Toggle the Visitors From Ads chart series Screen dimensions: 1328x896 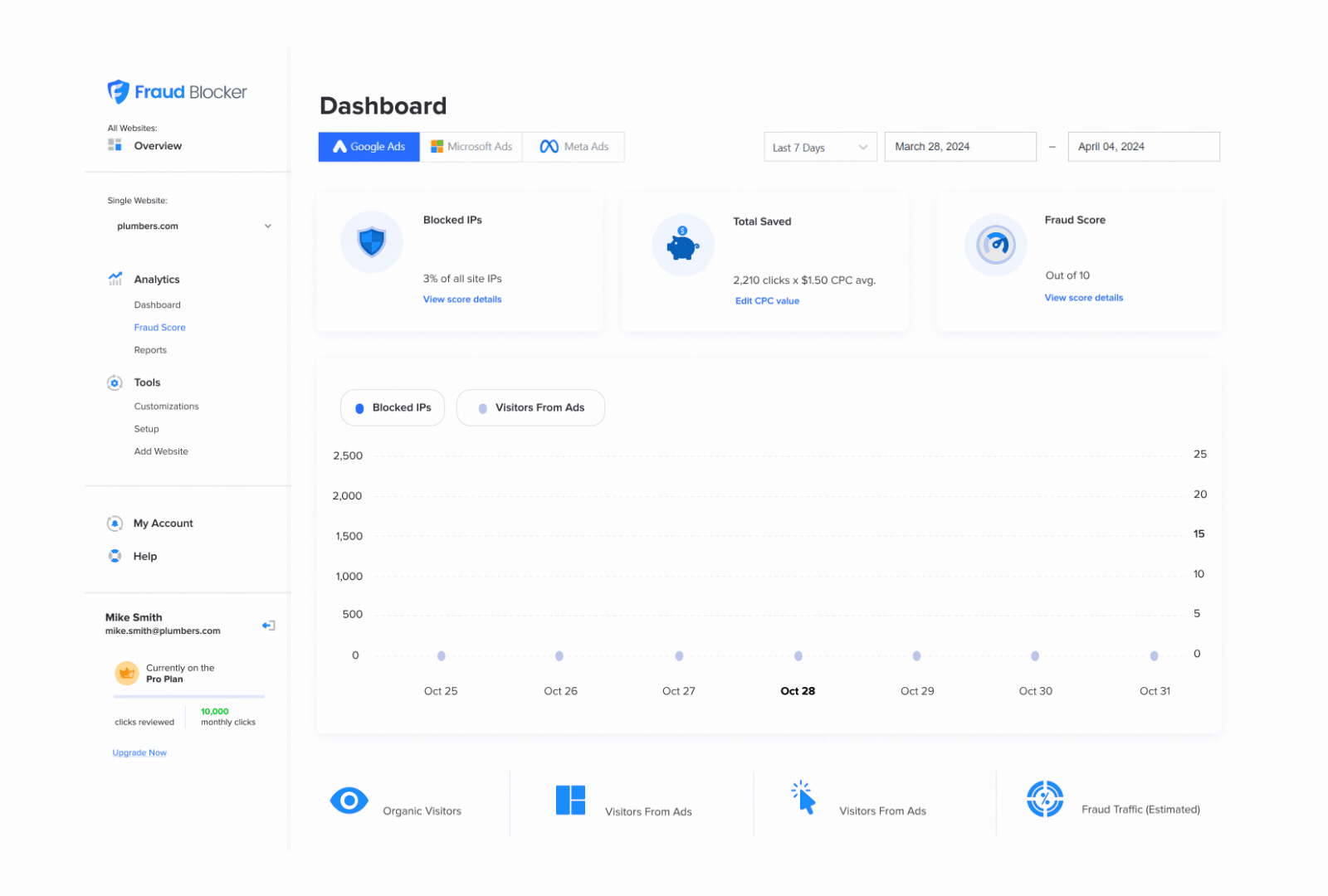pos(530,407)
